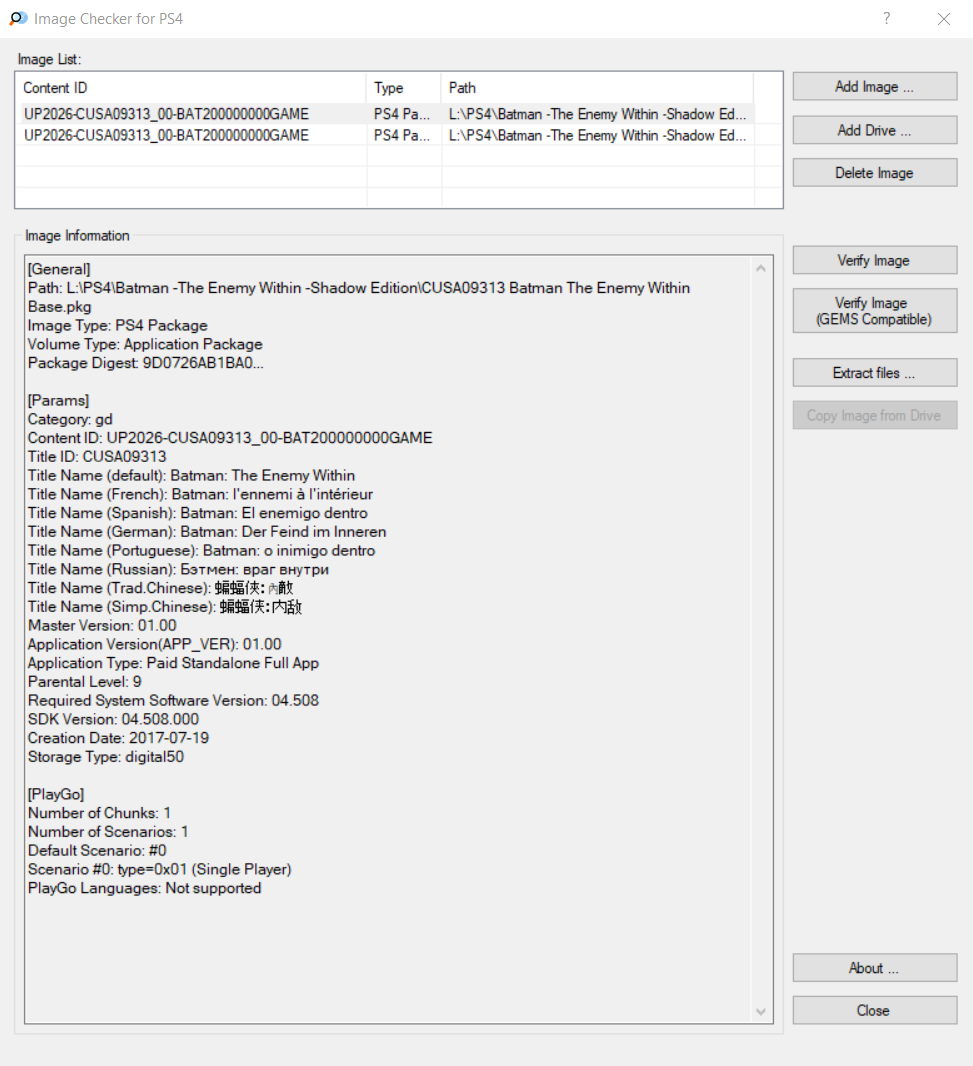Click the Creation Date: 2017-07-19 line
Viewport: 973px width, 1066px height.
(x=118, y=738)
